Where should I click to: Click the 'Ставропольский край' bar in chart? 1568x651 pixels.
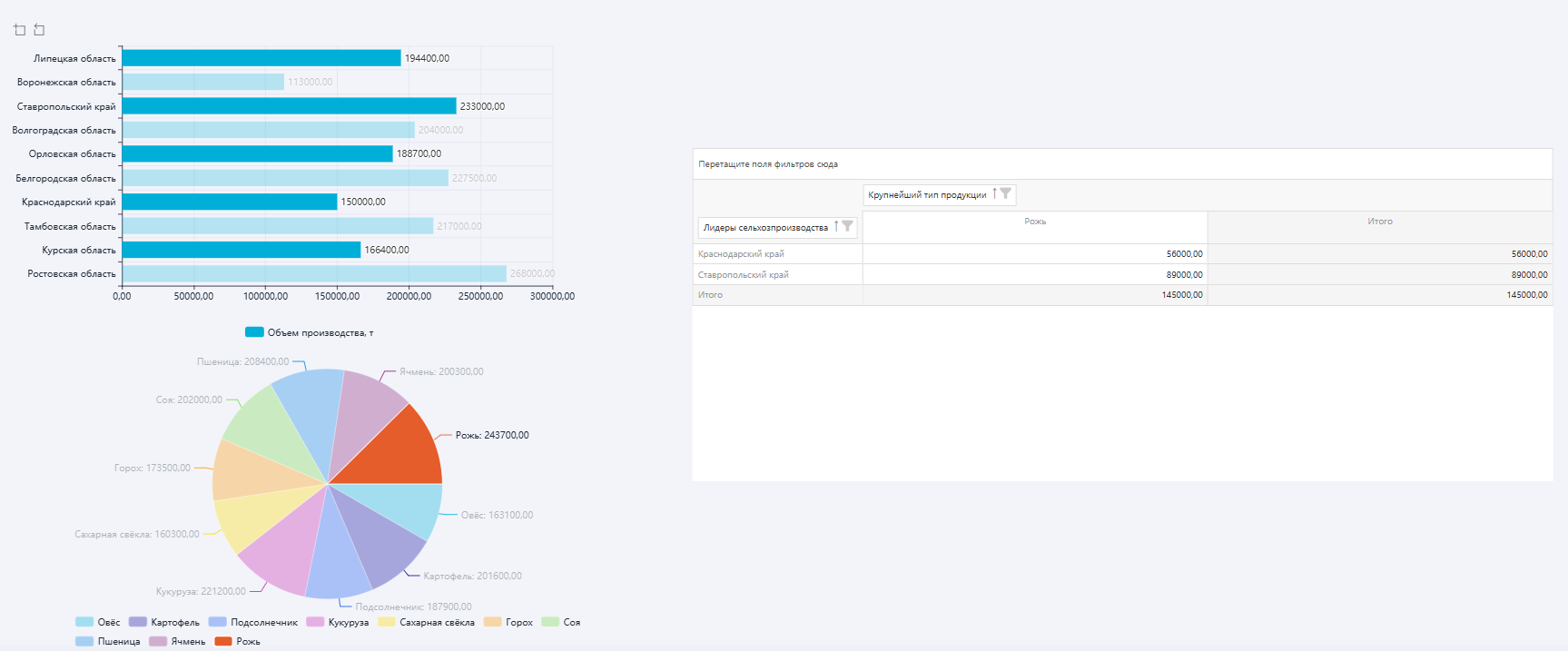(289, 106)
